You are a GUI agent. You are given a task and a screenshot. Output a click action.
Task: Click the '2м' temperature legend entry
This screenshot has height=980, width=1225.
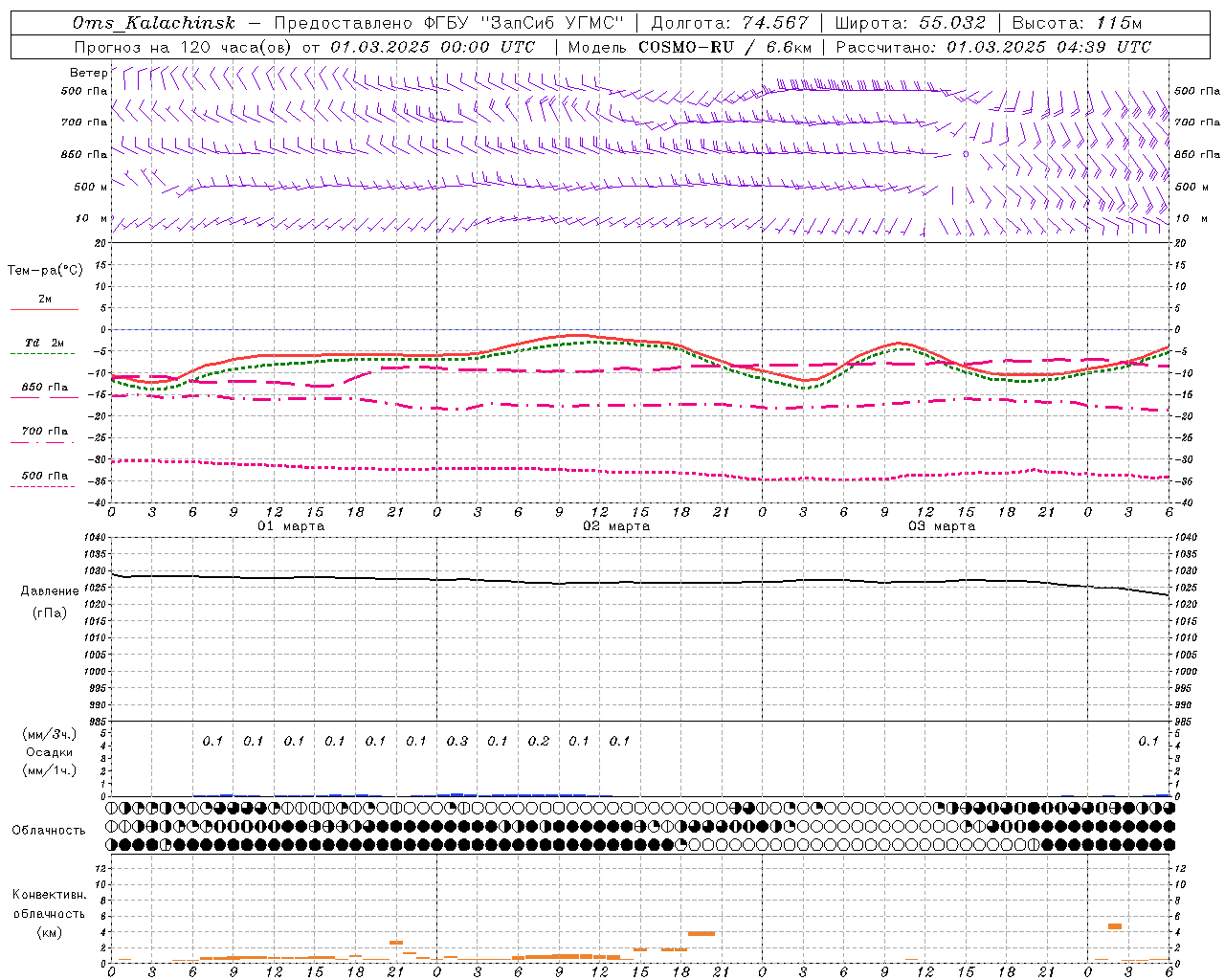(45, 300)
